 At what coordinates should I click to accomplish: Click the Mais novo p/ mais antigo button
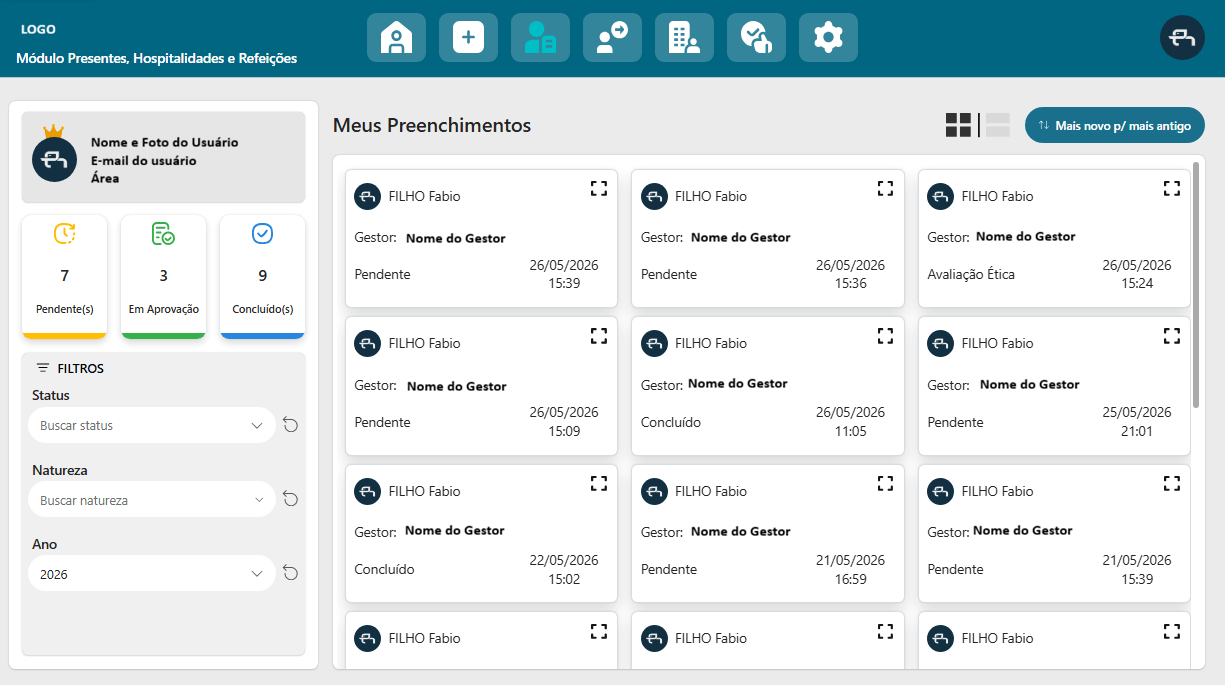click(x=1115, y=126)
